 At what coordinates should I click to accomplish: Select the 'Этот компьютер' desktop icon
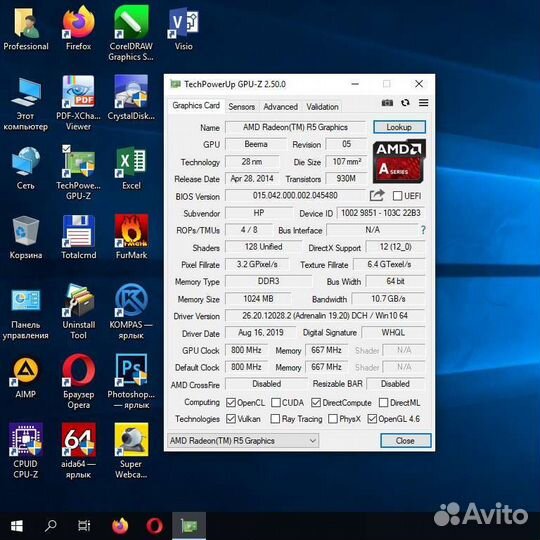tap(26, 104)
